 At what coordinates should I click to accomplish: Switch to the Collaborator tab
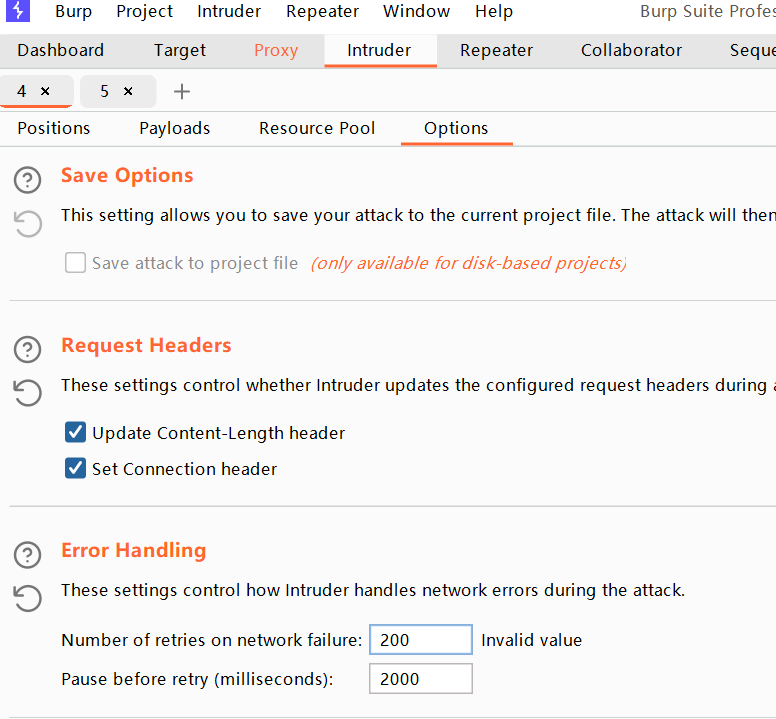[631, 50]
